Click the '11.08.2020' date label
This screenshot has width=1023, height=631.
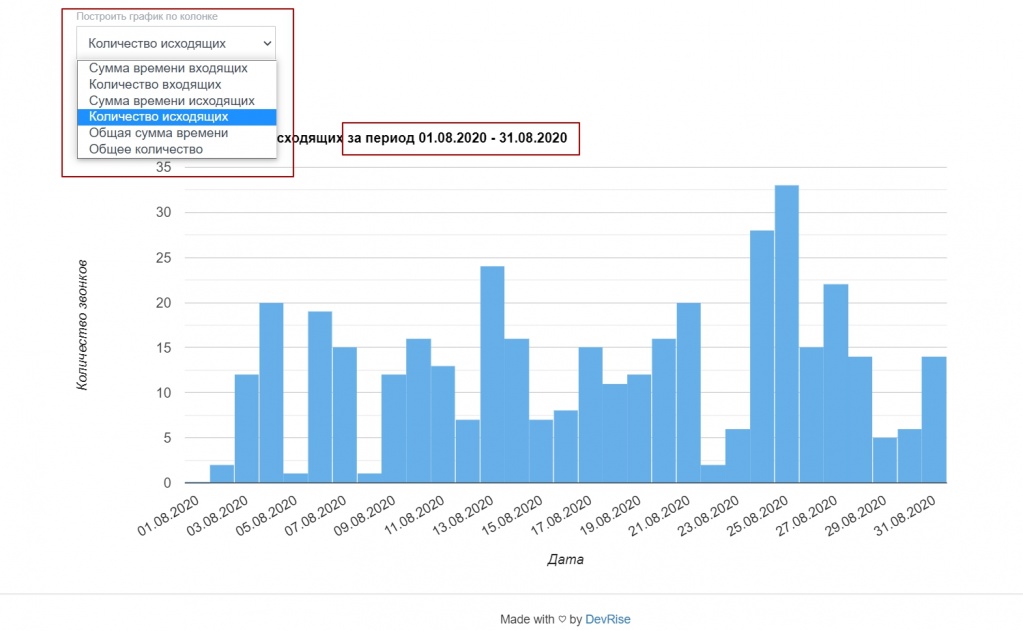click(x=414, y=516)
